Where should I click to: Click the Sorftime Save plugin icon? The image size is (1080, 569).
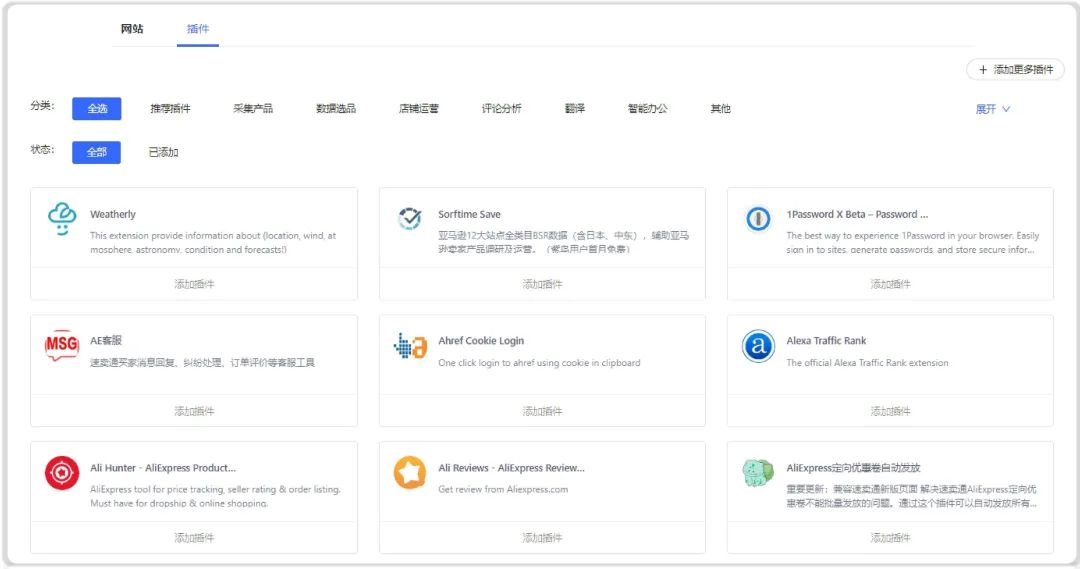point(410,219)
